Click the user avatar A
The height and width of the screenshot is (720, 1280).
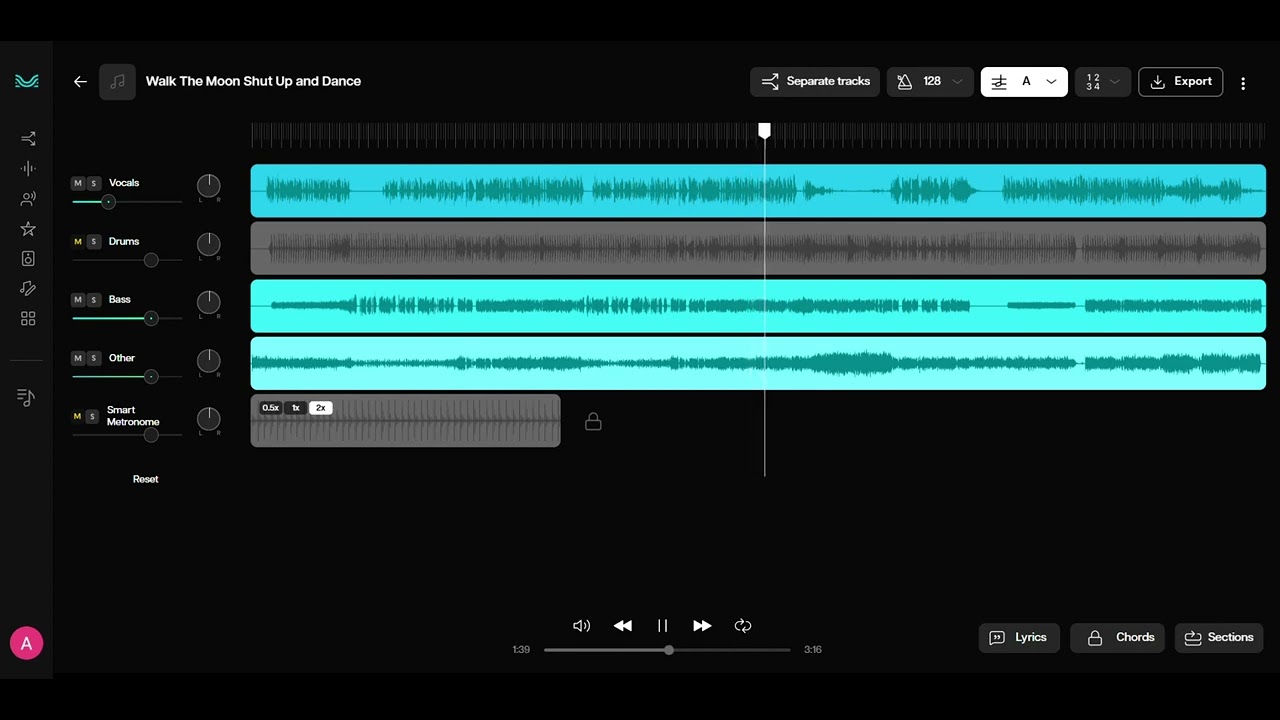(x=26, y=644)
